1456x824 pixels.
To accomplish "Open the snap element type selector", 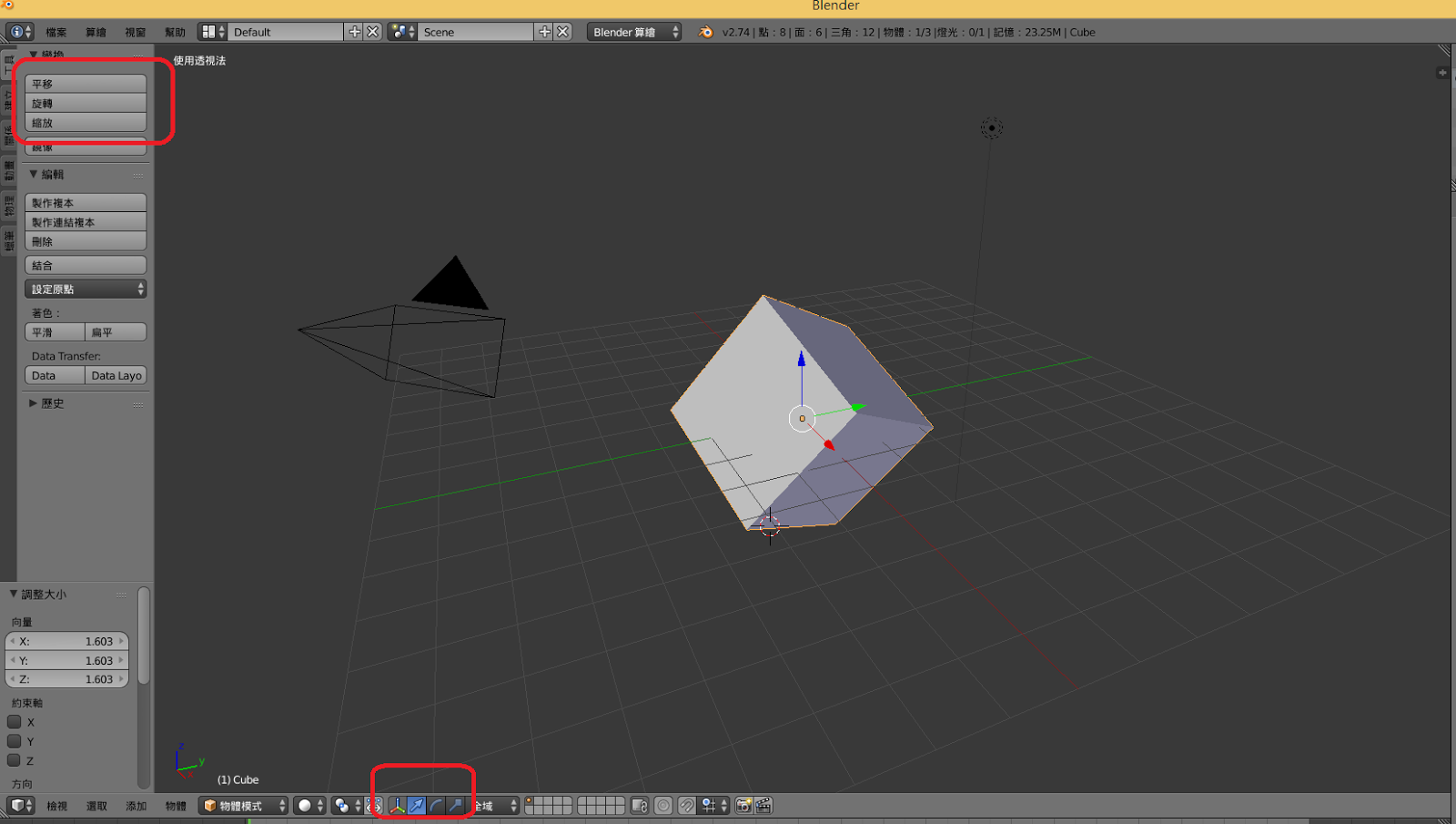I will coord(714,806).
